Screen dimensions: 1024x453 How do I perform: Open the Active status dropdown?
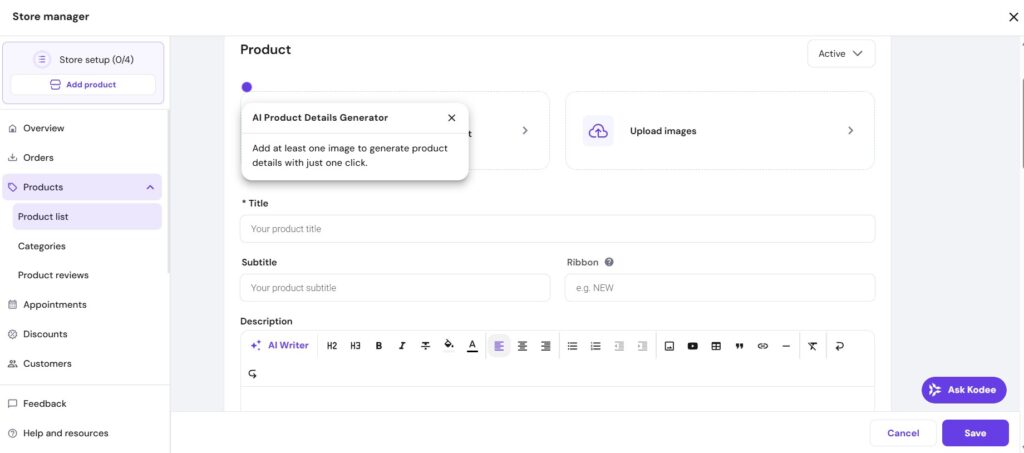tap(840, 54)
